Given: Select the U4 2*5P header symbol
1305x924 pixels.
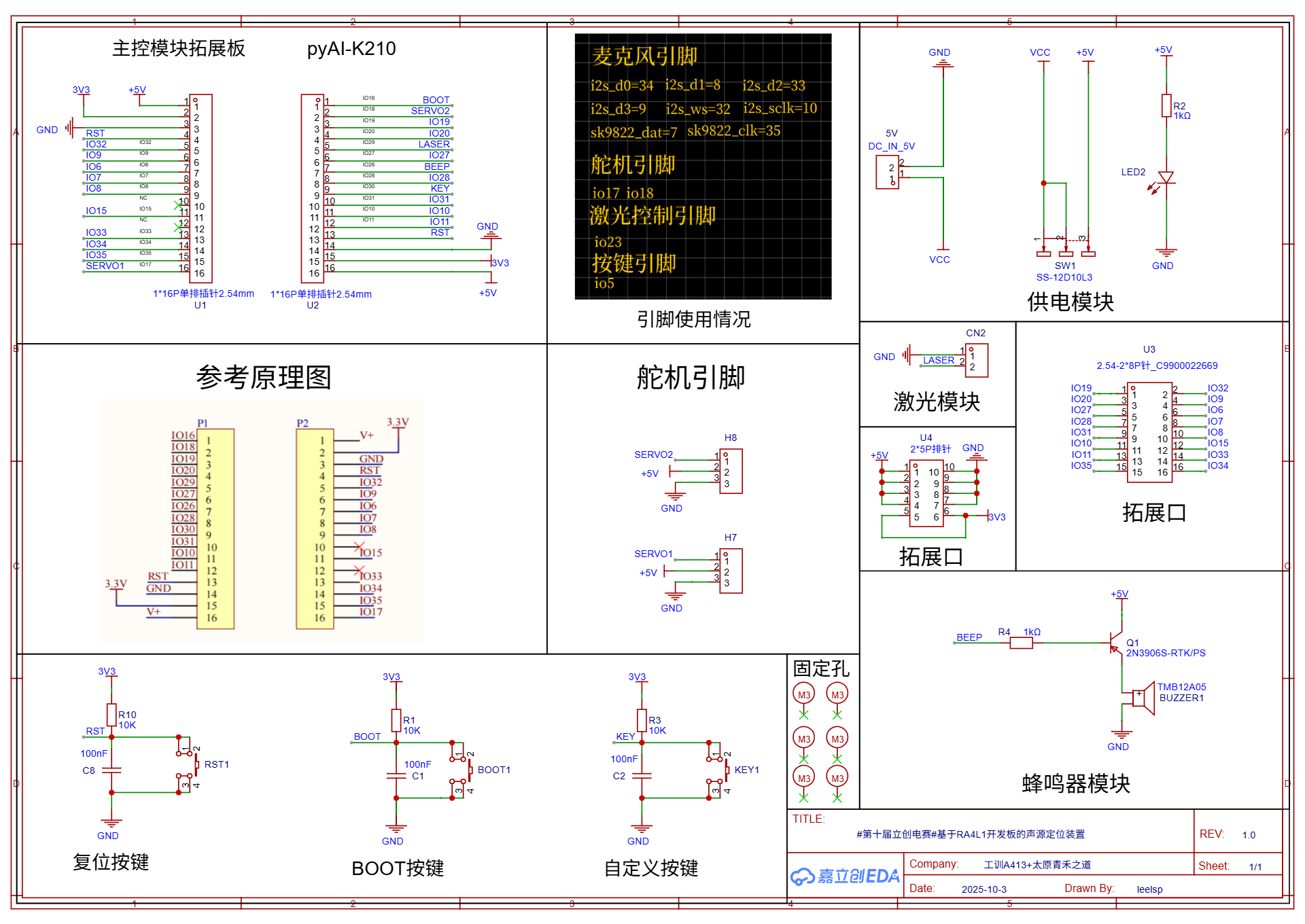Looking at the screenshot, I should click(x=927, y=493).
